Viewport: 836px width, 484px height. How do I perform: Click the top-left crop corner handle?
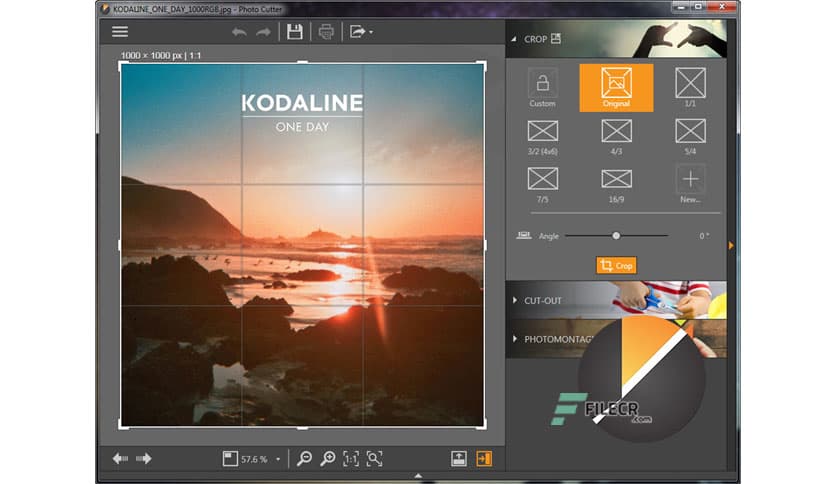(122, 64)
